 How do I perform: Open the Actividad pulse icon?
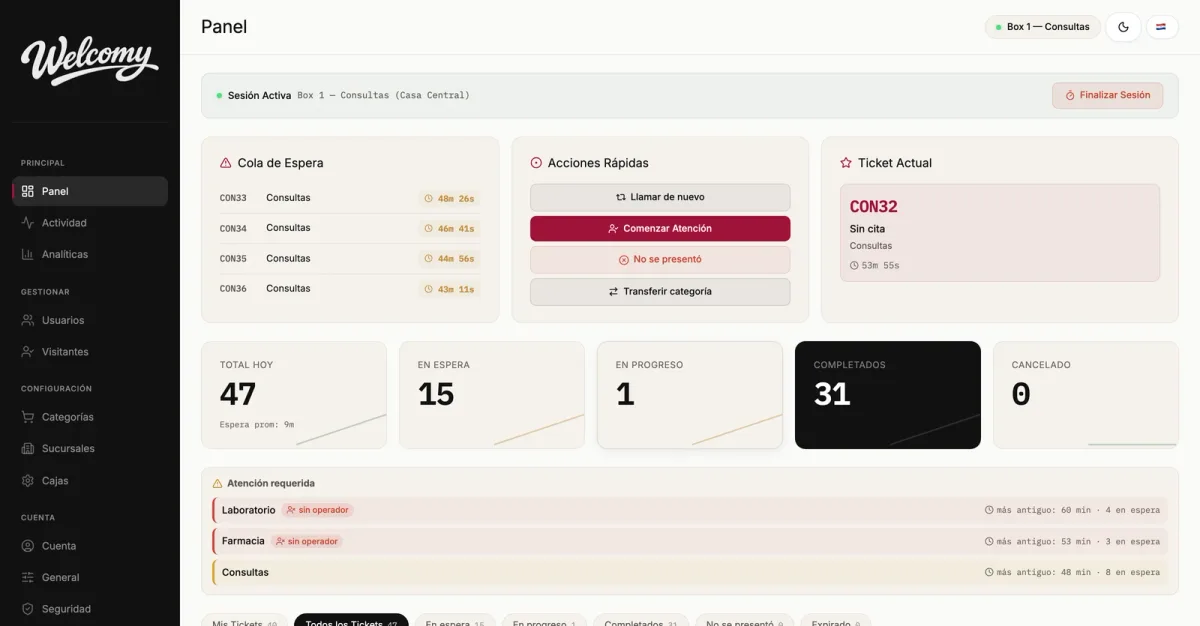pyautogui.click(x=28, y=223)
